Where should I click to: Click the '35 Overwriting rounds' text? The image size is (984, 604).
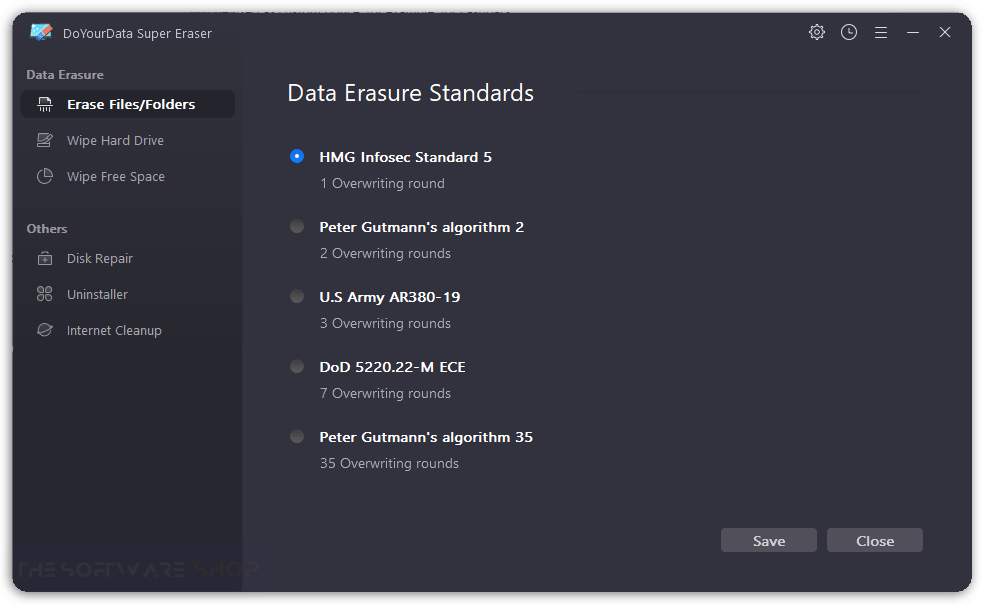pyautogui.click(x=389, y=463)
